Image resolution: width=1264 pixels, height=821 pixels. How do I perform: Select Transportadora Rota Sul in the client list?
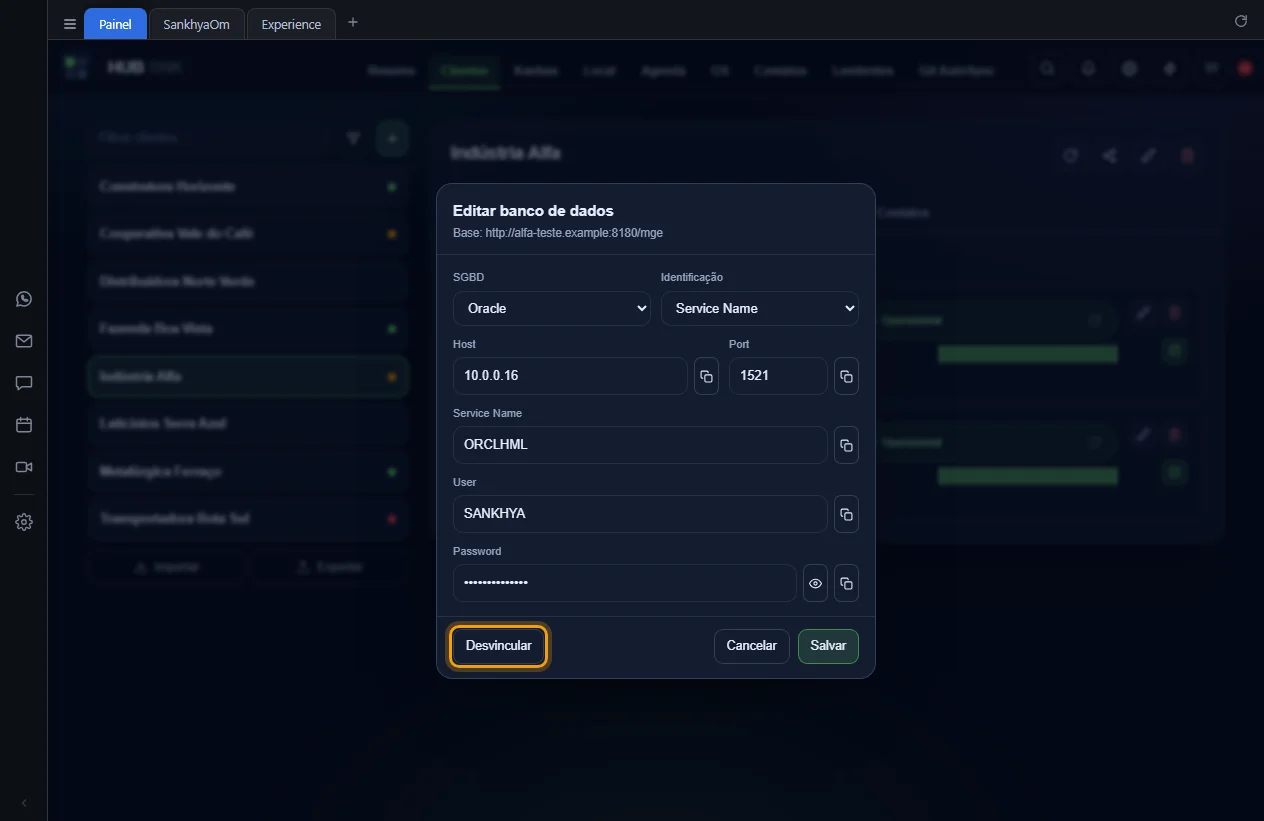[x=248, y=519]
